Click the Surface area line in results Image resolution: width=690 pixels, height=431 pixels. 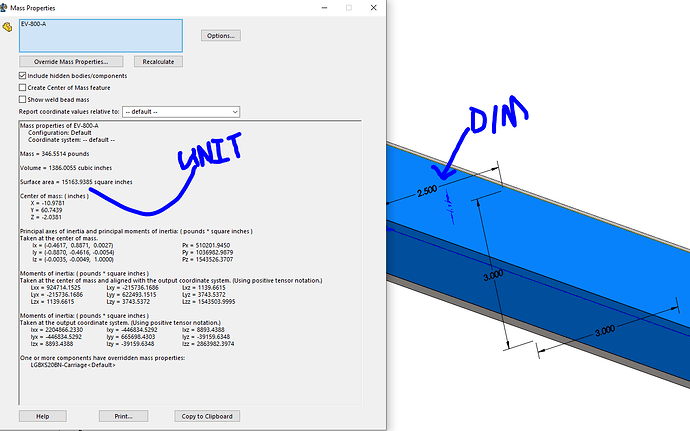pyautogui.click(x=73, y=181)
